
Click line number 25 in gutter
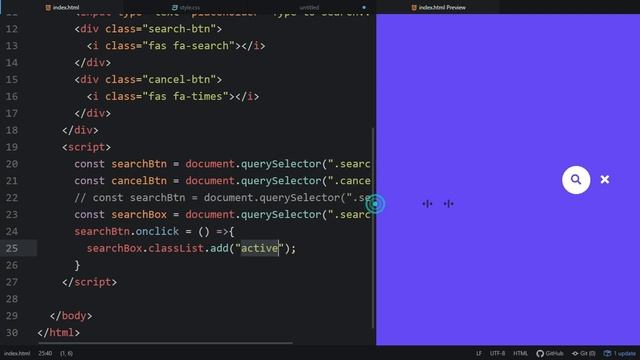(x=12, y=248)
